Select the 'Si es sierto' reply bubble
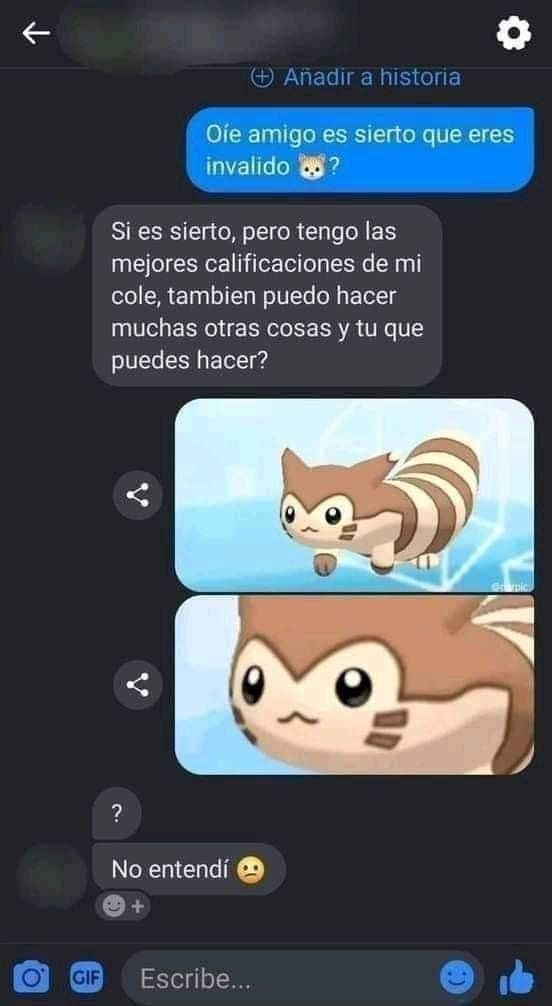This screenshot has width=552, height=1006. click(x=267, y=296)
